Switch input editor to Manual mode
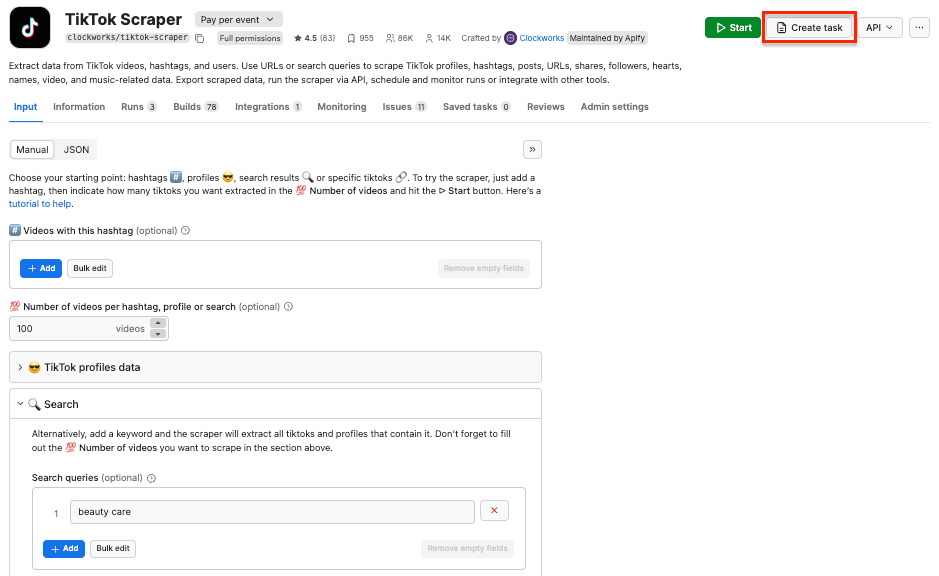Screen dimensions: 939x576 (31, 148)
